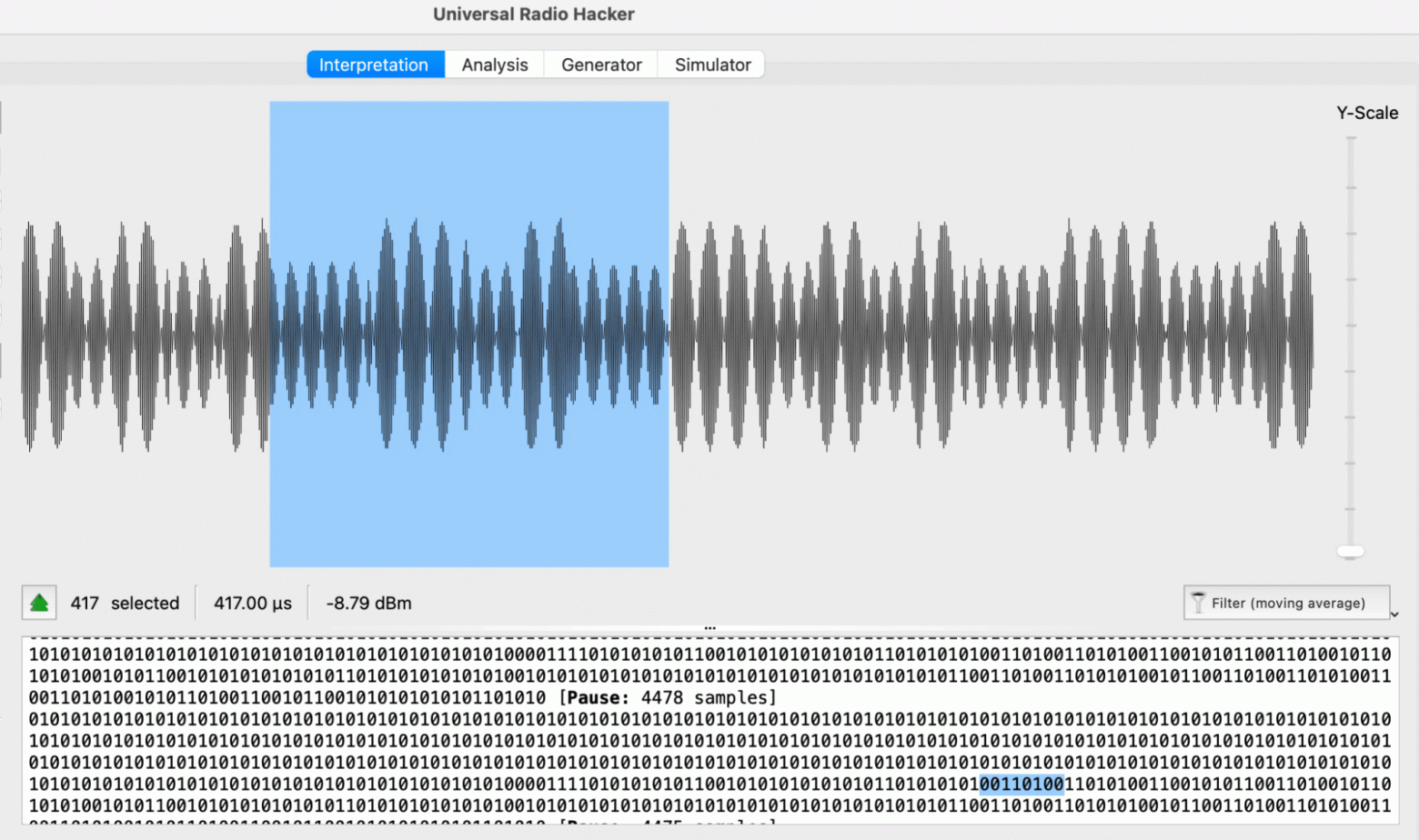Click inside the blue selected waveform region

tap(469, 335)
